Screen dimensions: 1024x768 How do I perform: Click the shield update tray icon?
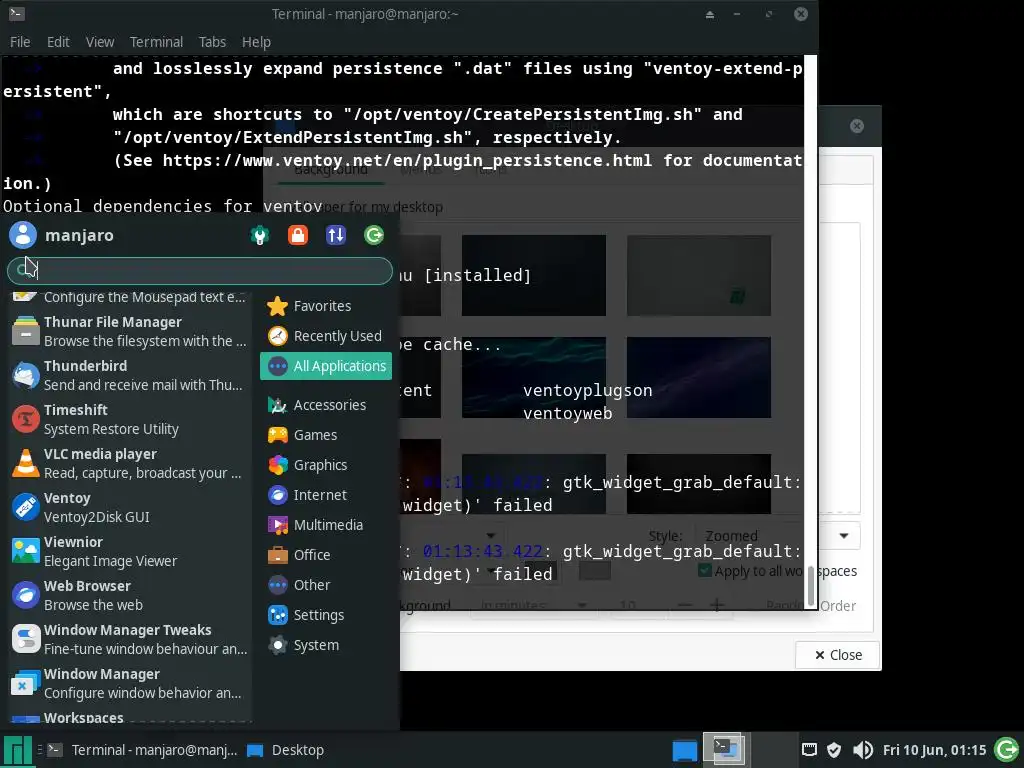(x=834, y=750)
